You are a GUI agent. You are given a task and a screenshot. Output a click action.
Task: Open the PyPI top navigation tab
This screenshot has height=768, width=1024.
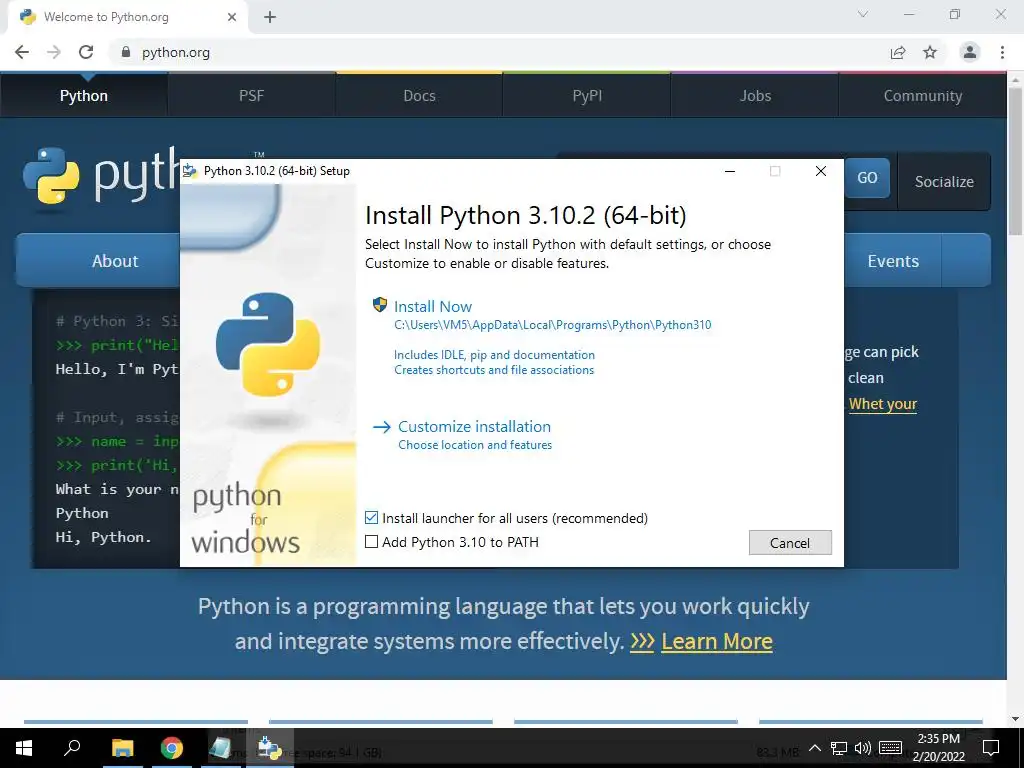pyautogui.click(x=587, y=95)
